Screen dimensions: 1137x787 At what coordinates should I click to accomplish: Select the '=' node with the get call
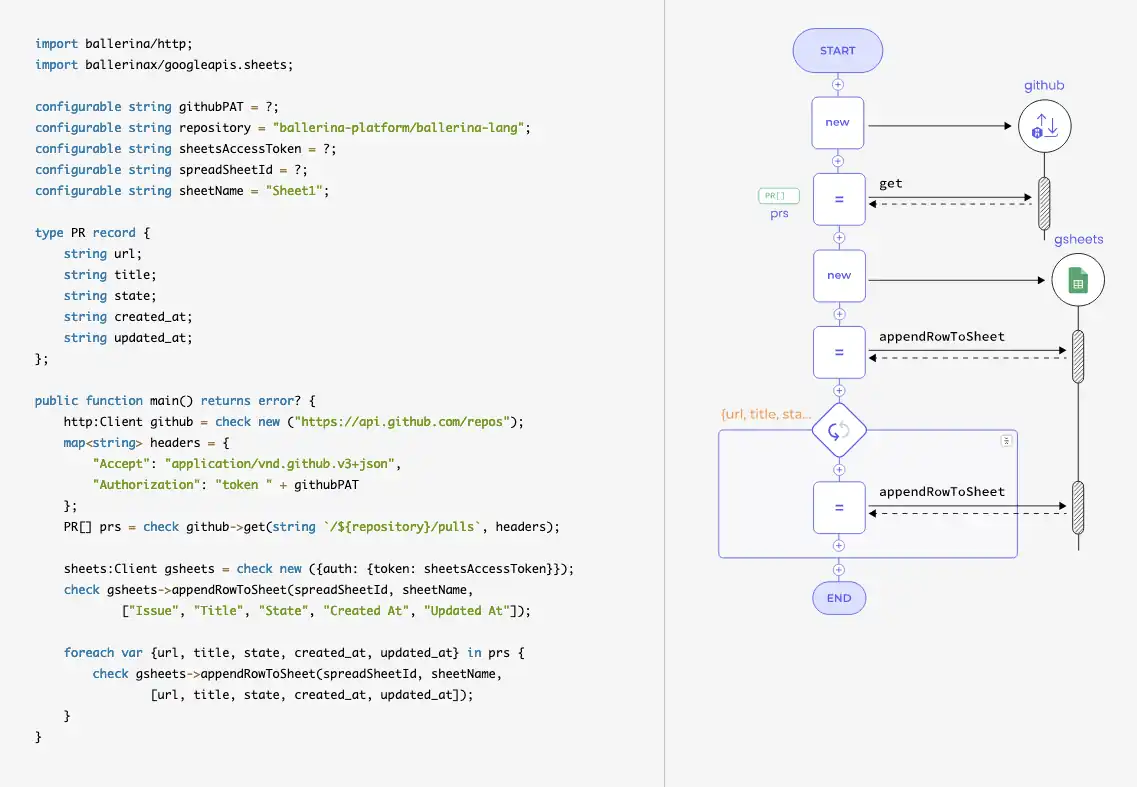click(x=839, y=199)
